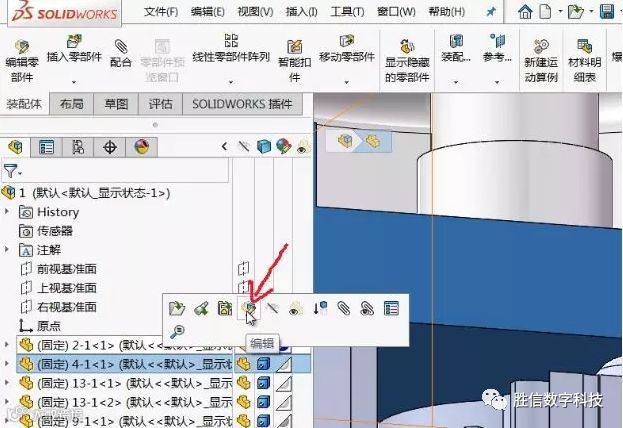Select the root assembly node 1 (默认)

tap(95, 193)
